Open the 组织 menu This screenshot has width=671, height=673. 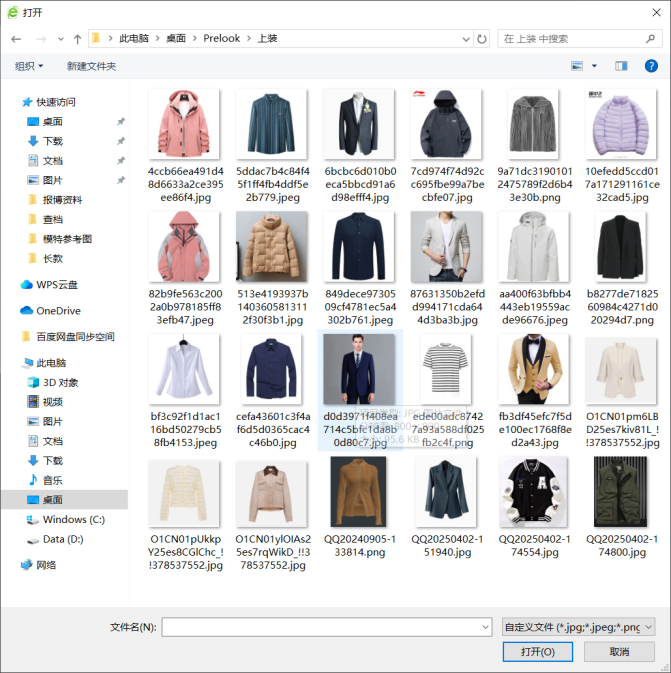click(x=29, y=66)
